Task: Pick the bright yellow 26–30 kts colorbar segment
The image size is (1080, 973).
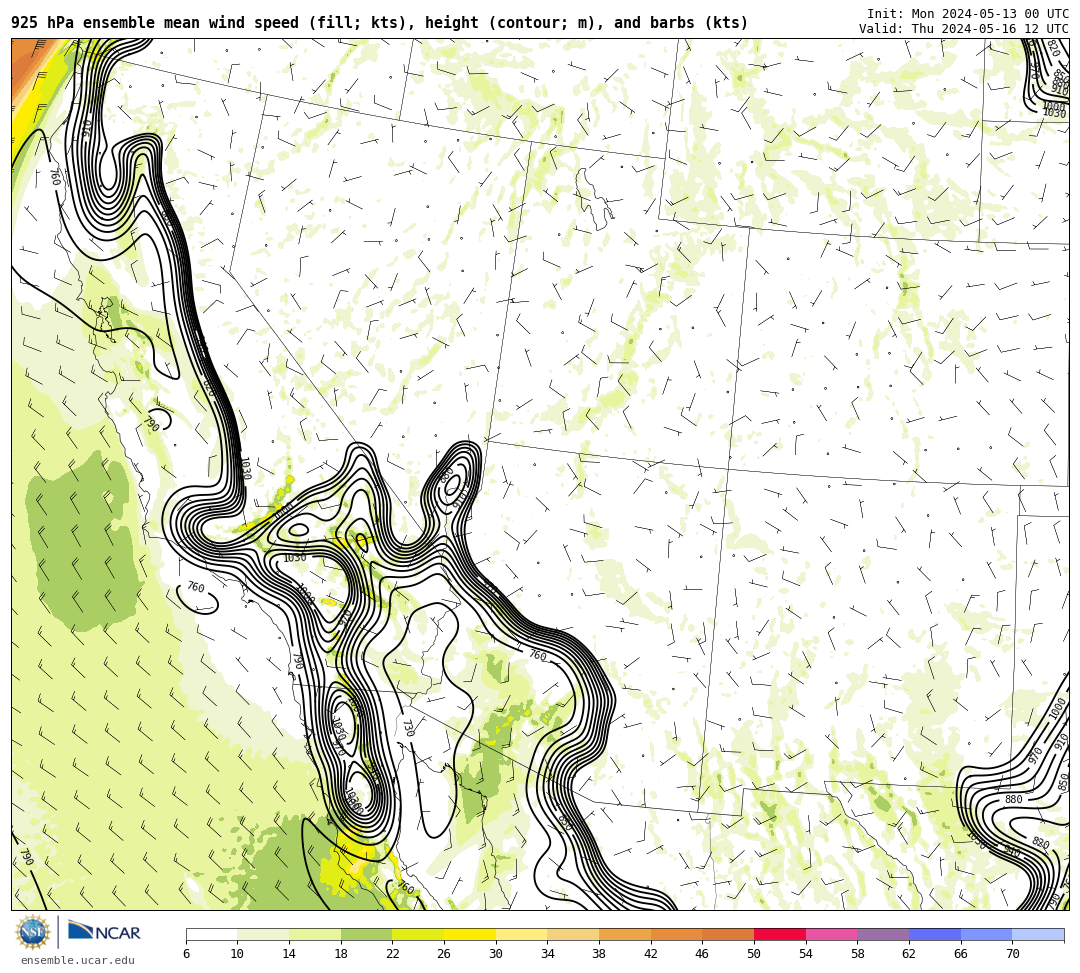Action: [470, 934]
